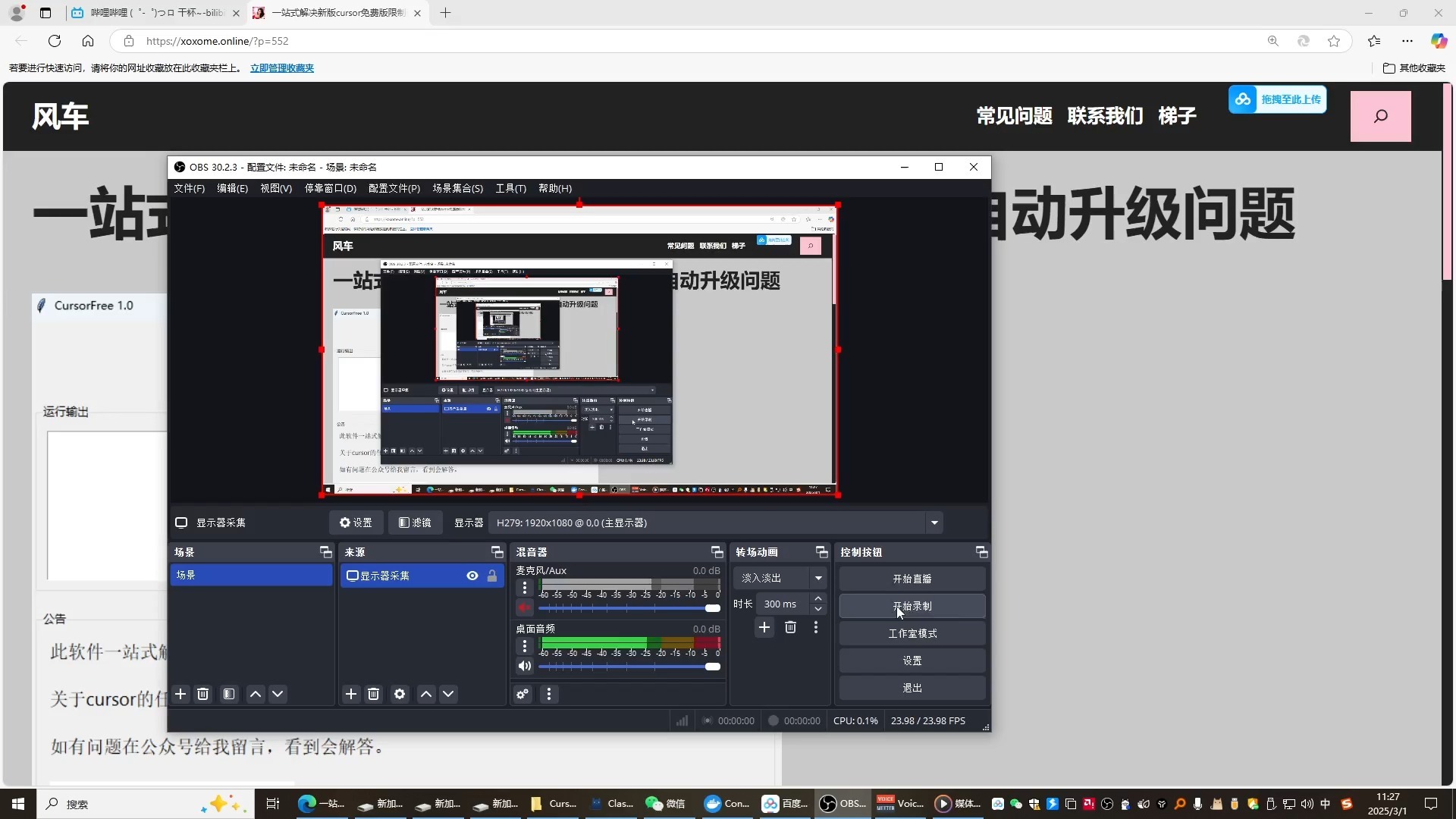The height and width of the screenshot is (819, 1456).
Task: Move source up in the list
Action: point(426,694)
